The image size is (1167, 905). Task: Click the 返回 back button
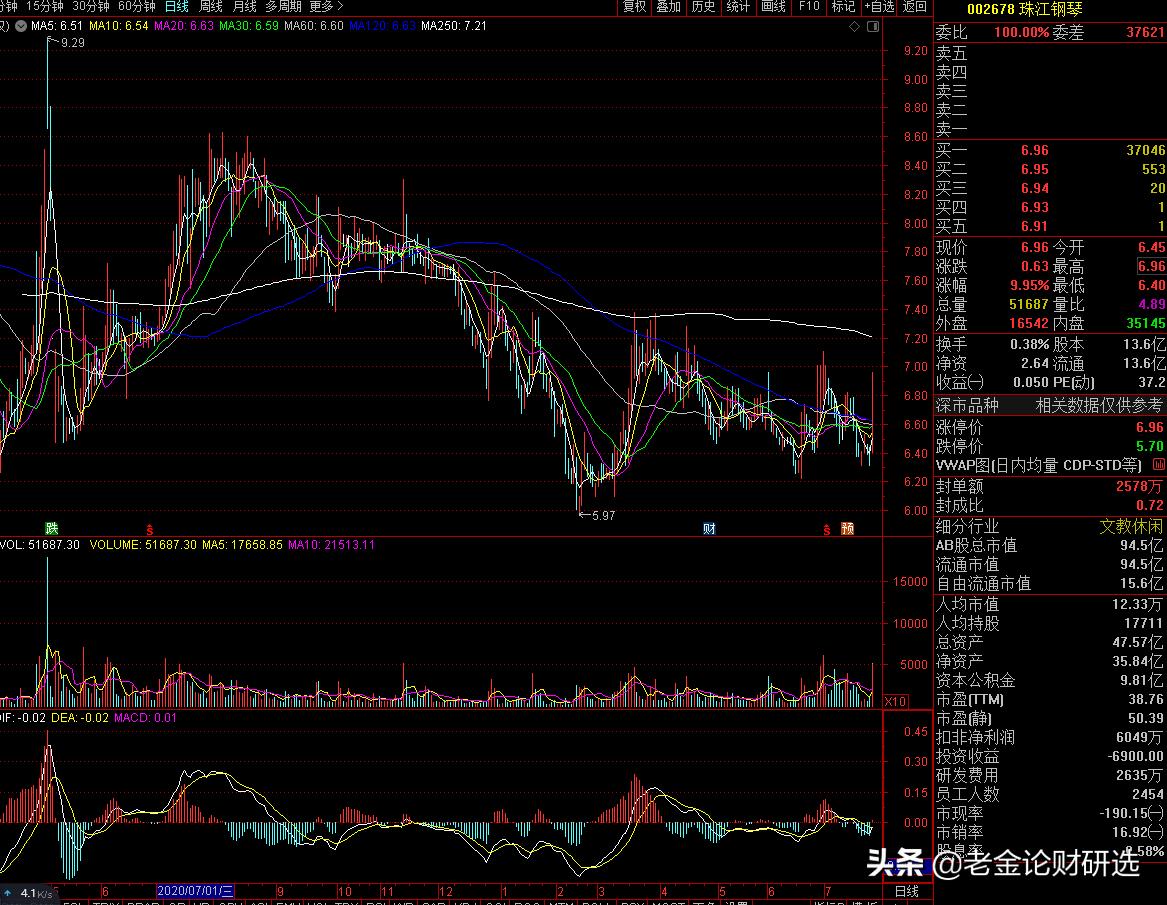(915, 7)
